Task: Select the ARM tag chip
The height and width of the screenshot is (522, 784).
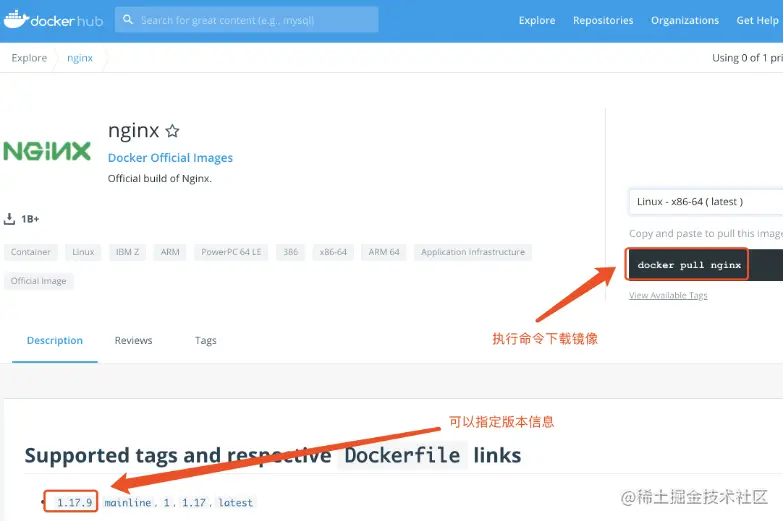Action: (x=170, y=252)
